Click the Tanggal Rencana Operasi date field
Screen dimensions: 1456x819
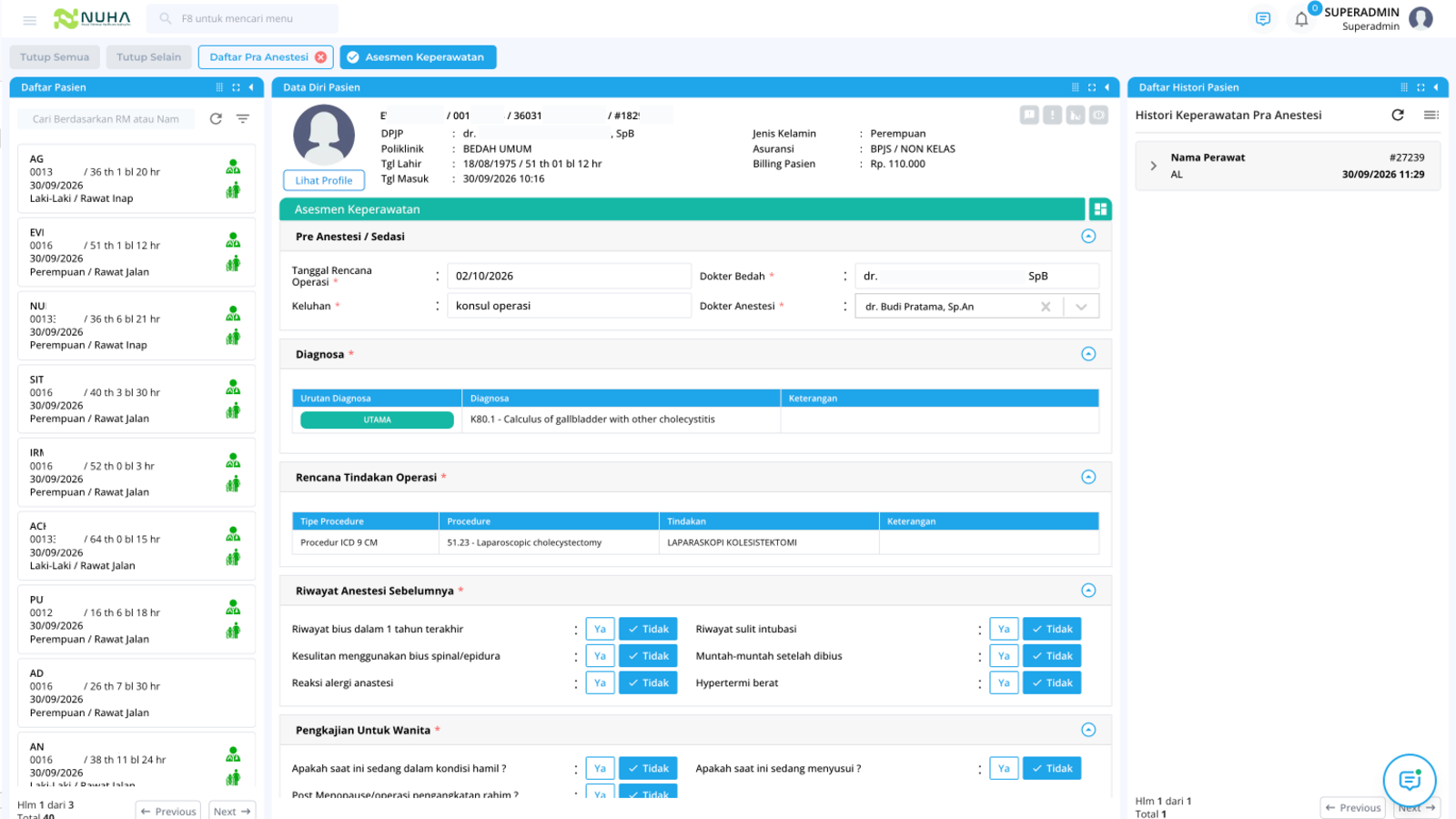[569, 276]
